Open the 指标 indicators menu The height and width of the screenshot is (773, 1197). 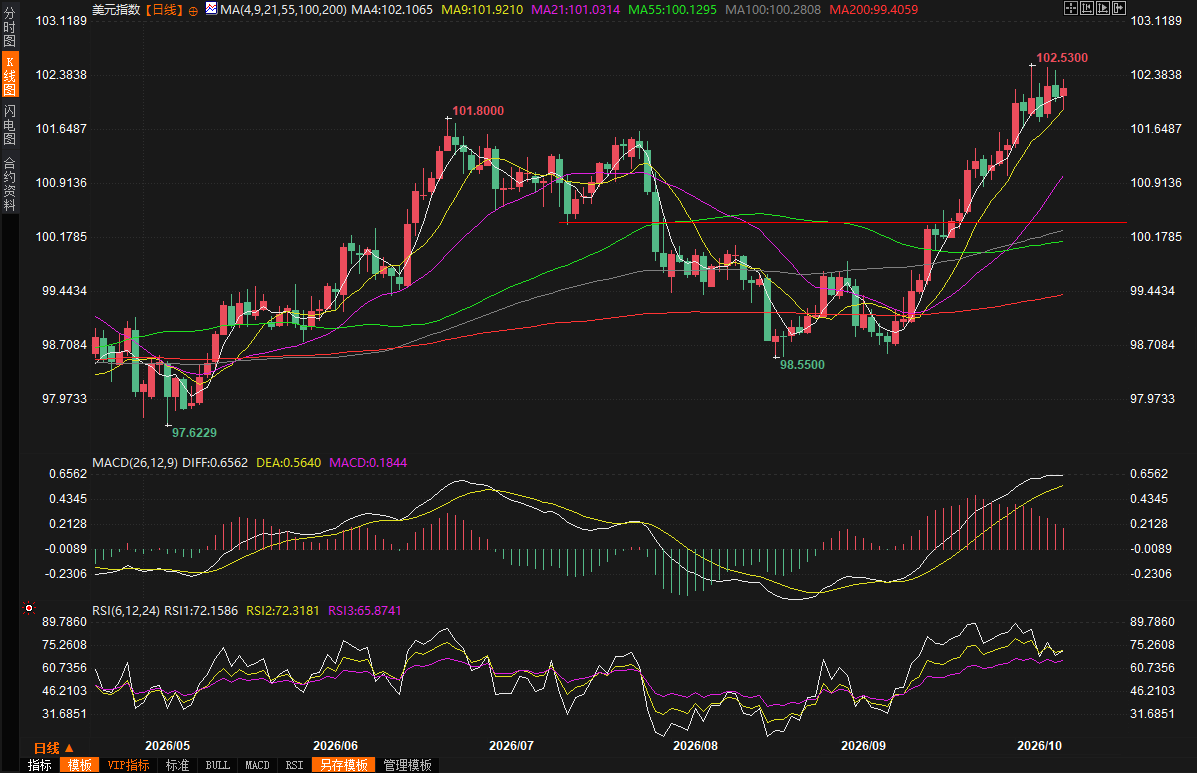click(x=40, y=765)
